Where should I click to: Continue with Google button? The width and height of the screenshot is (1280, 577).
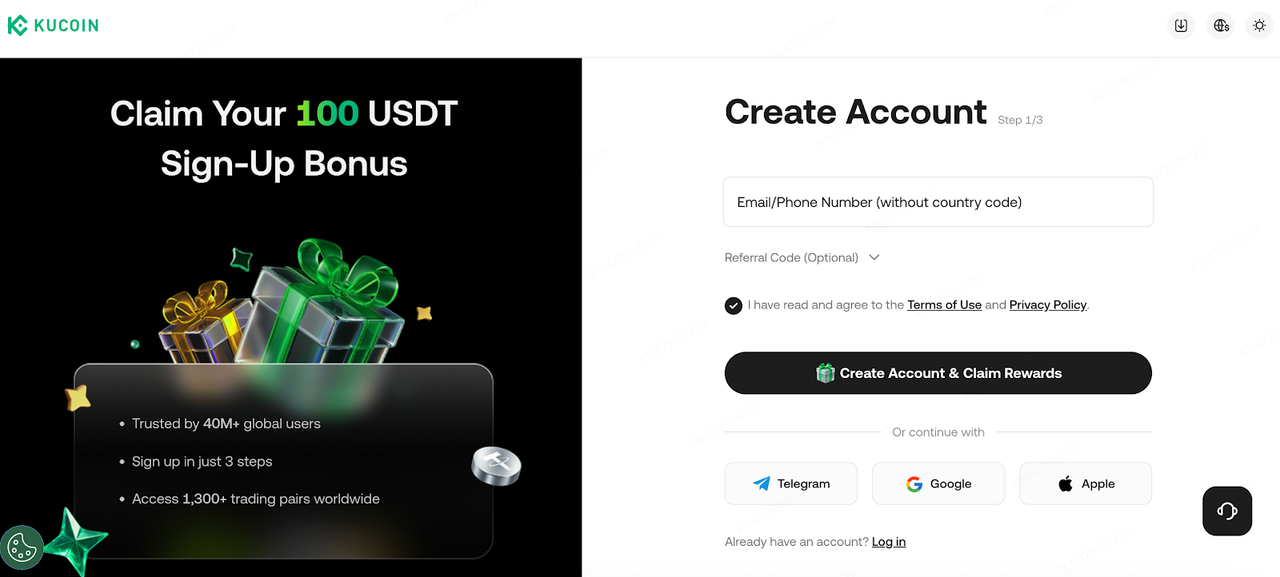(938, 484)
